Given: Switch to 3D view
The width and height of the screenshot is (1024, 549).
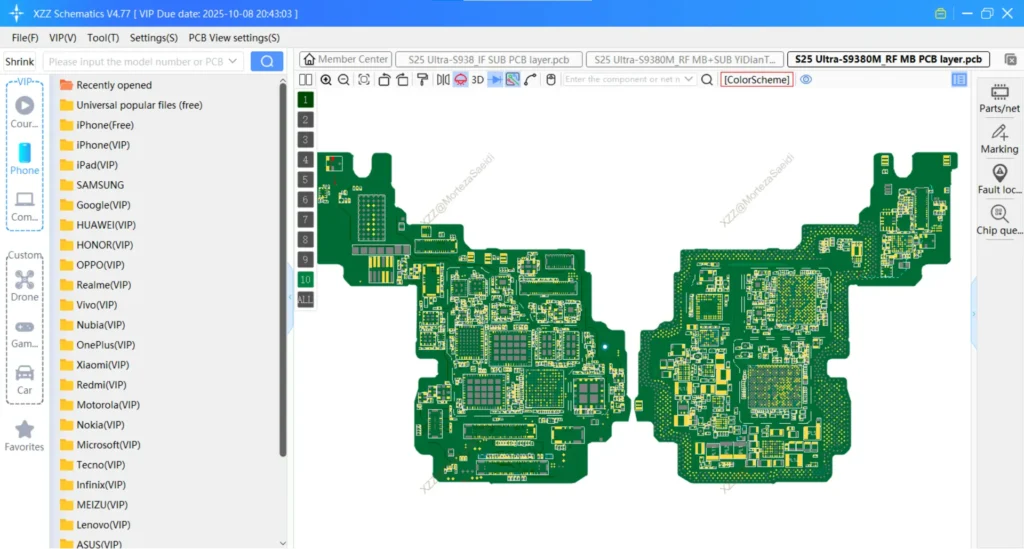Looking at the screenshot, I should pyautogui.click(x=477, y=80).
